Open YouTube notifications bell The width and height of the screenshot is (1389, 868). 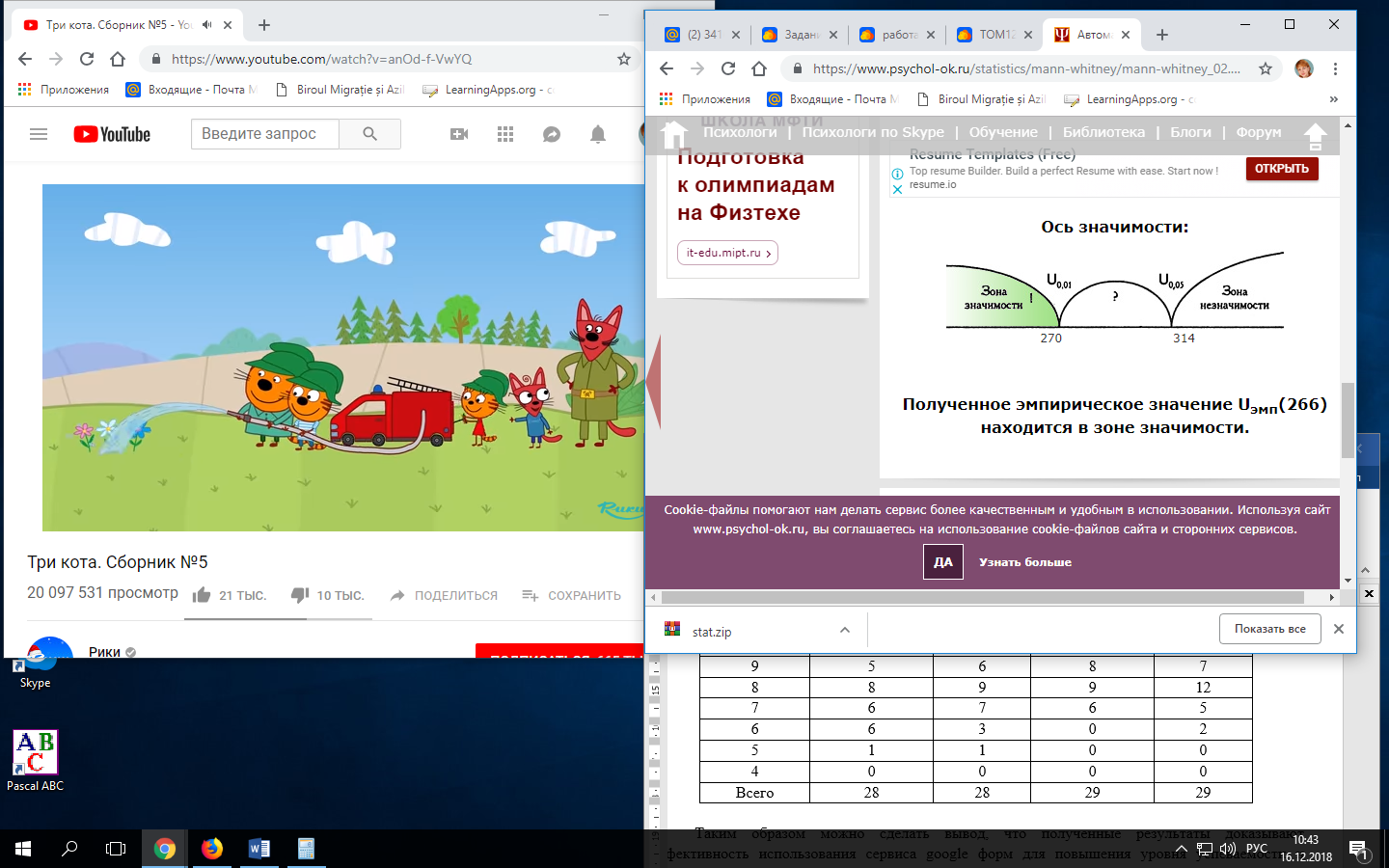pyautogui.click(x=598, y=134)
